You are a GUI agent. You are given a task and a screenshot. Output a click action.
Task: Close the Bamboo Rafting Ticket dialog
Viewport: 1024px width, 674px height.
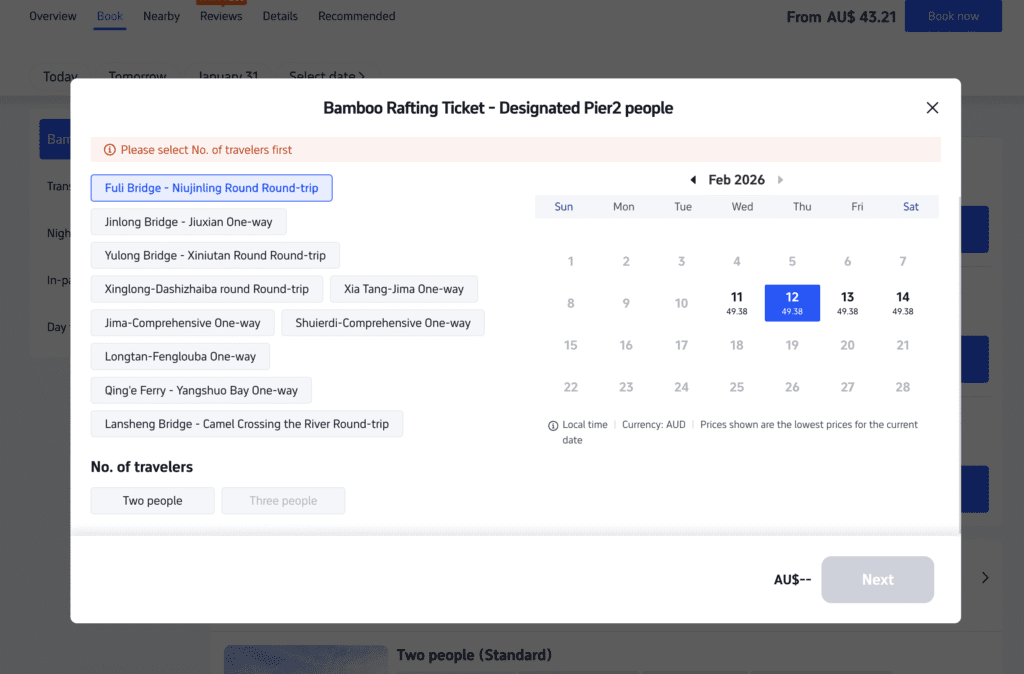(x=932, y=108)
